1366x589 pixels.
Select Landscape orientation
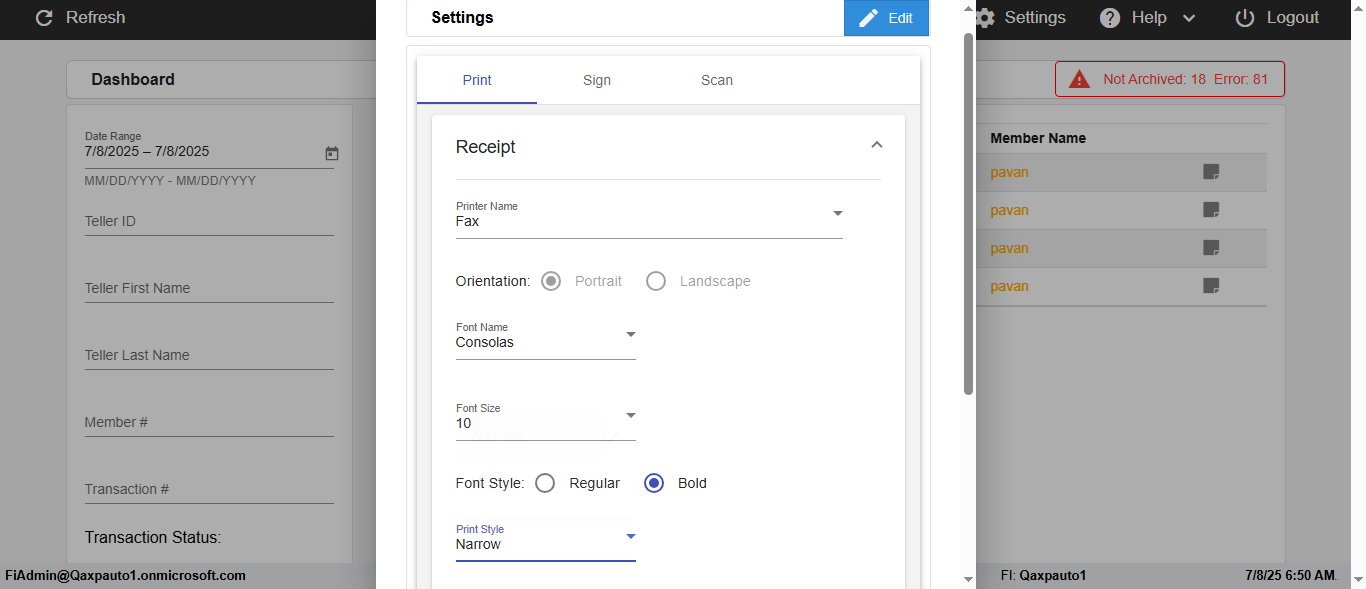click(656, 281)
